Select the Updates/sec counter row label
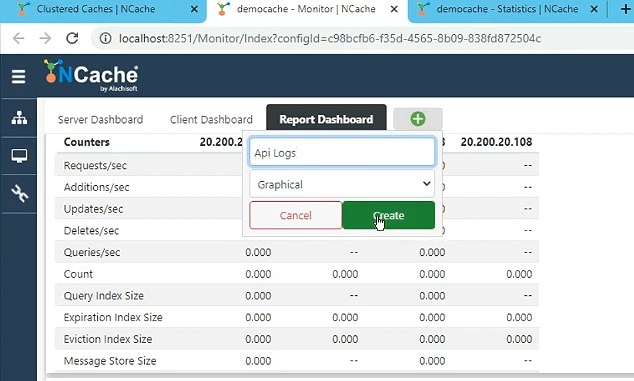Viewport: 634px width, 381px height. pos(93,209)
